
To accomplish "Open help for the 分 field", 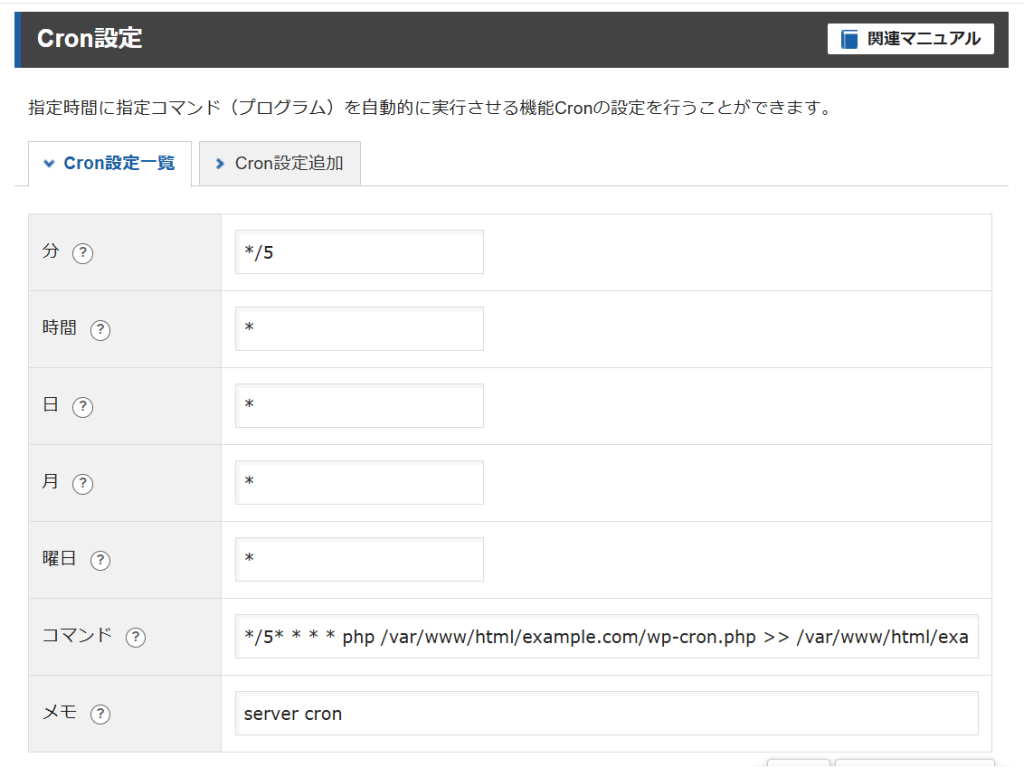I will (81, 253).
